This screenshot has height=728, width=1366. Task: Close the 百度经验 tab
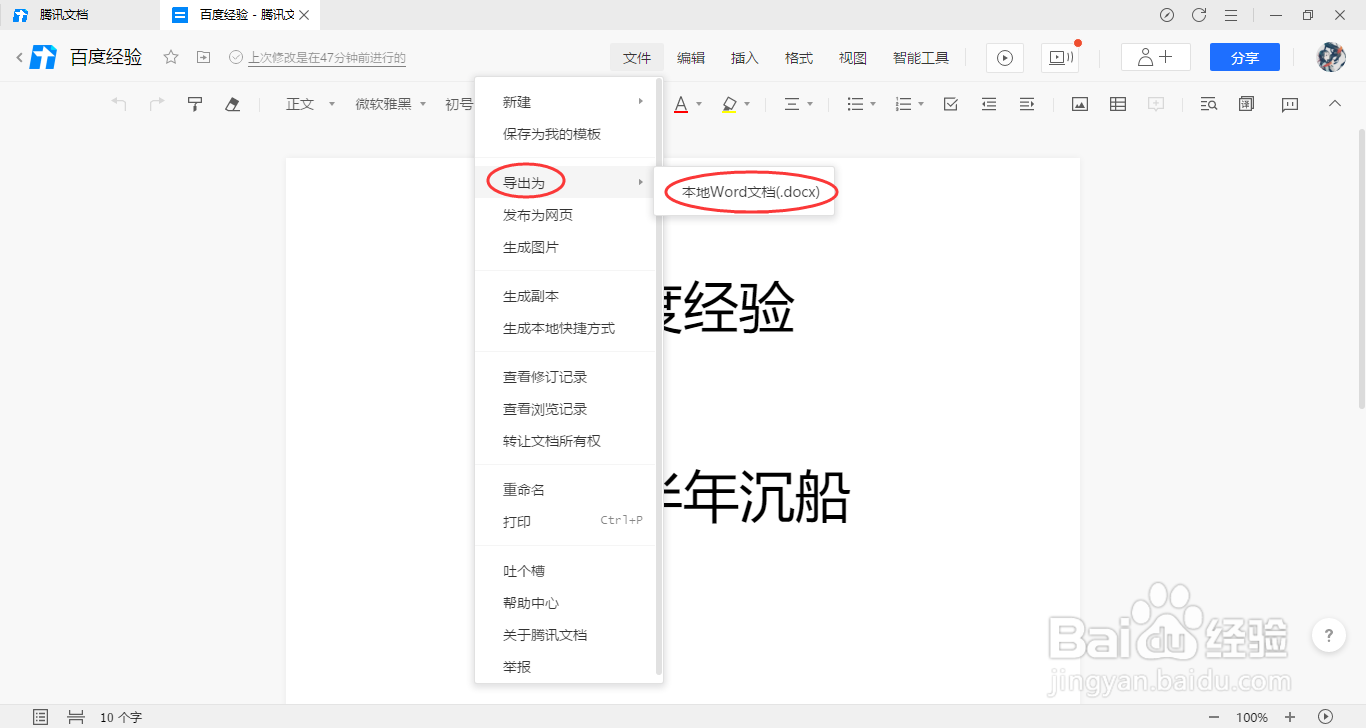pos(304,15)
